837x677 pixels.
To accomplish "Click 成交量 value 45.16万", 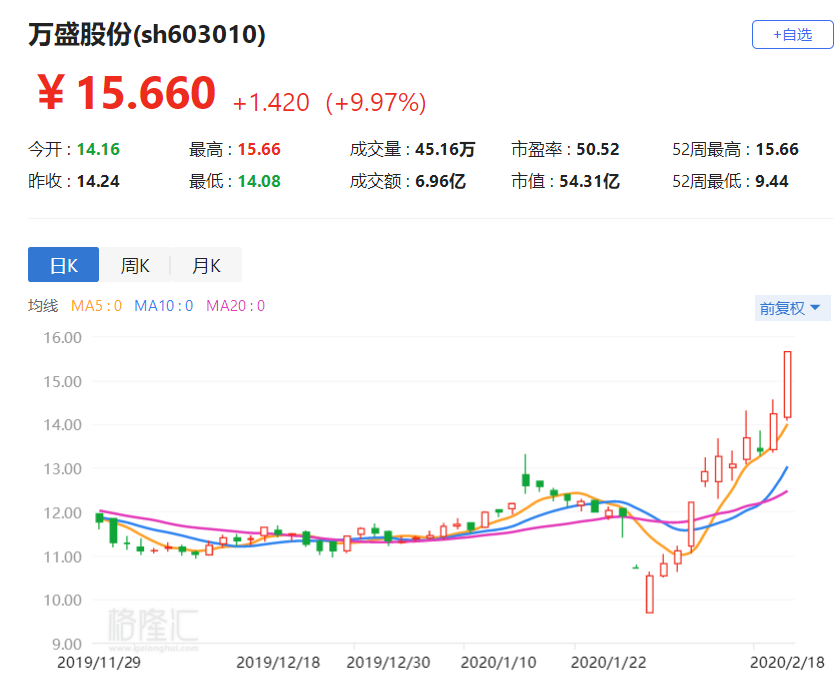I will coord(445,149).
